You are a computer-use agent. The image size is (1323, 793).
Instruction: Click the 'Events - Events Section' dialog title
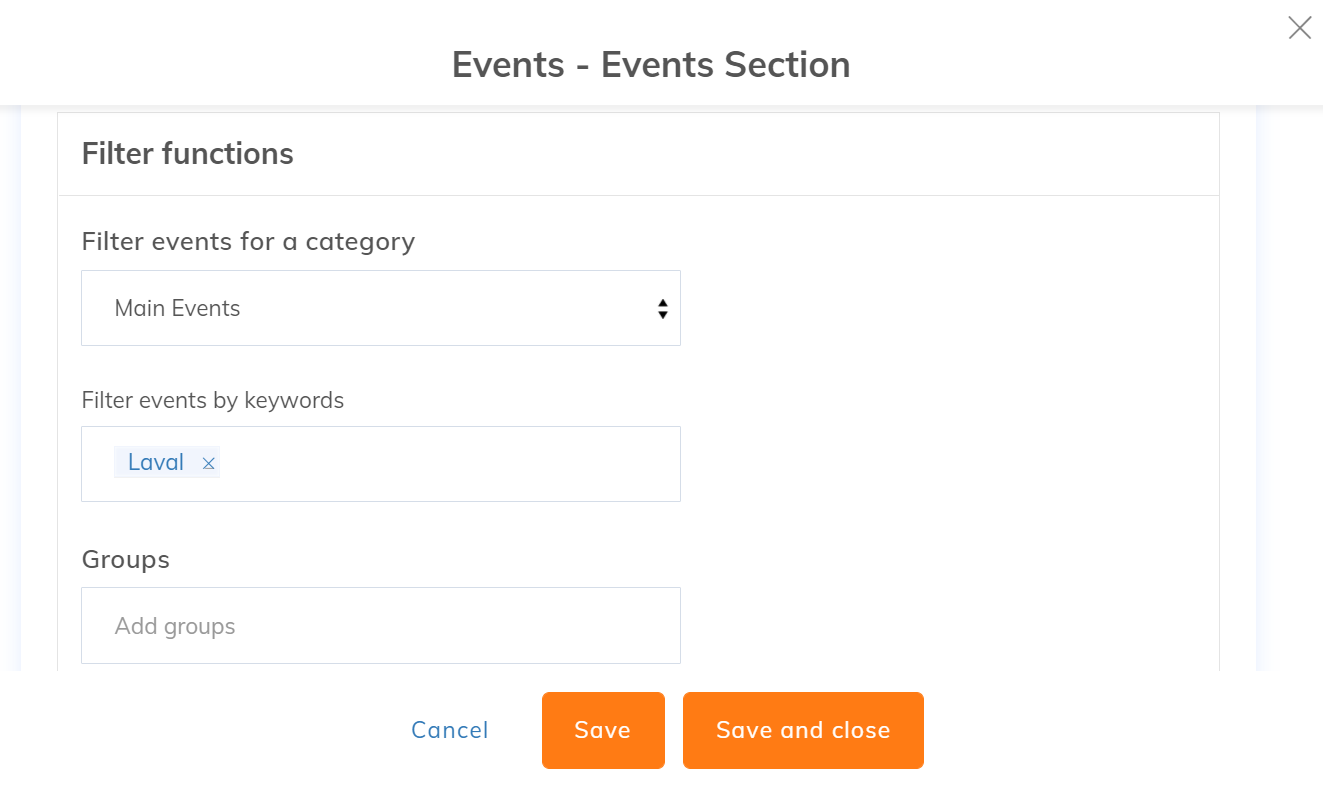pyautogui.click(x=651, y=65)
